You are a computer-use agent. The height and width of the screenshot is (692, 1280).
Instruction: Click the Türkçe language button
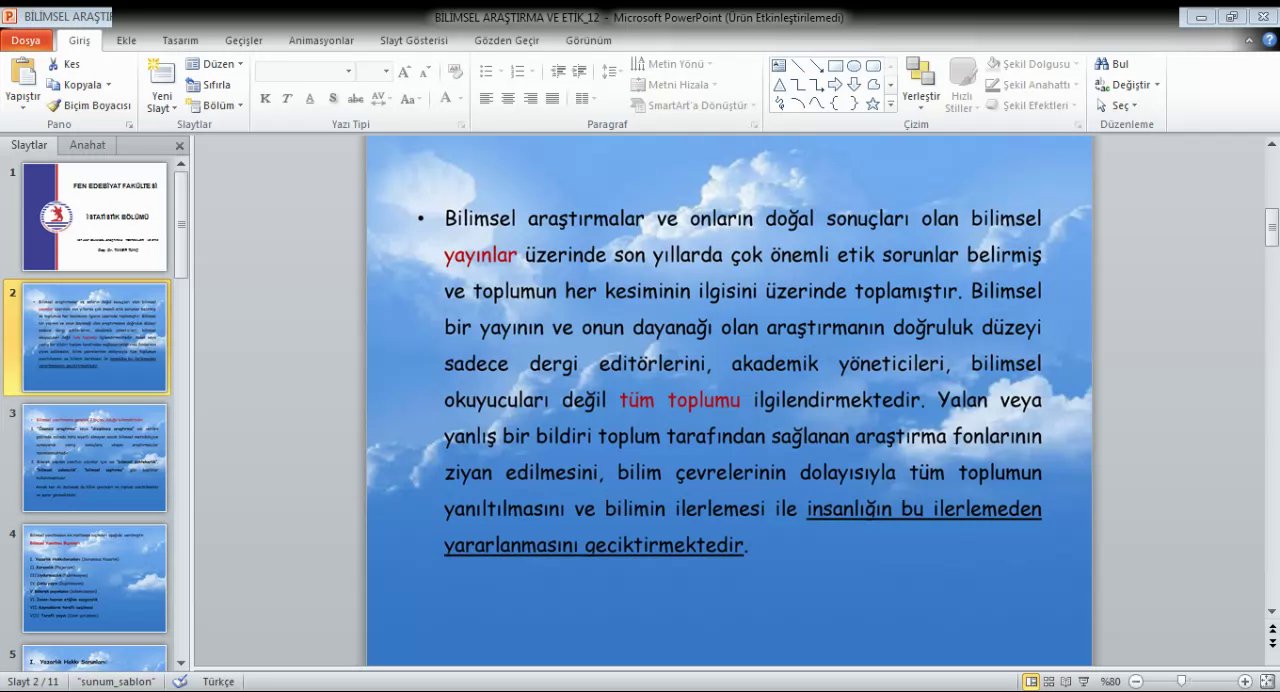[x=218, y=681]
